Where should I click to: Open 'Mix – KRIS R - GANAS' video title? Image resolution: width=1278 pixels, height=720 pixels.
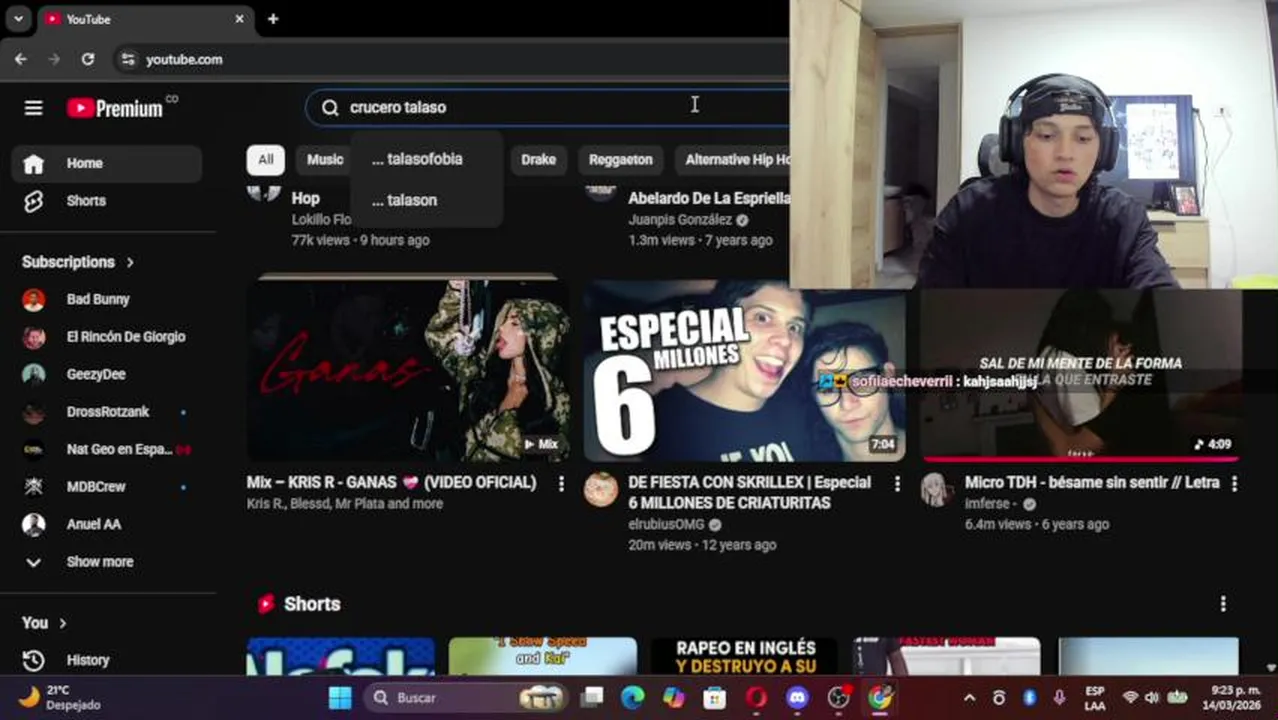pyautogui.click(x=391, y=482)
